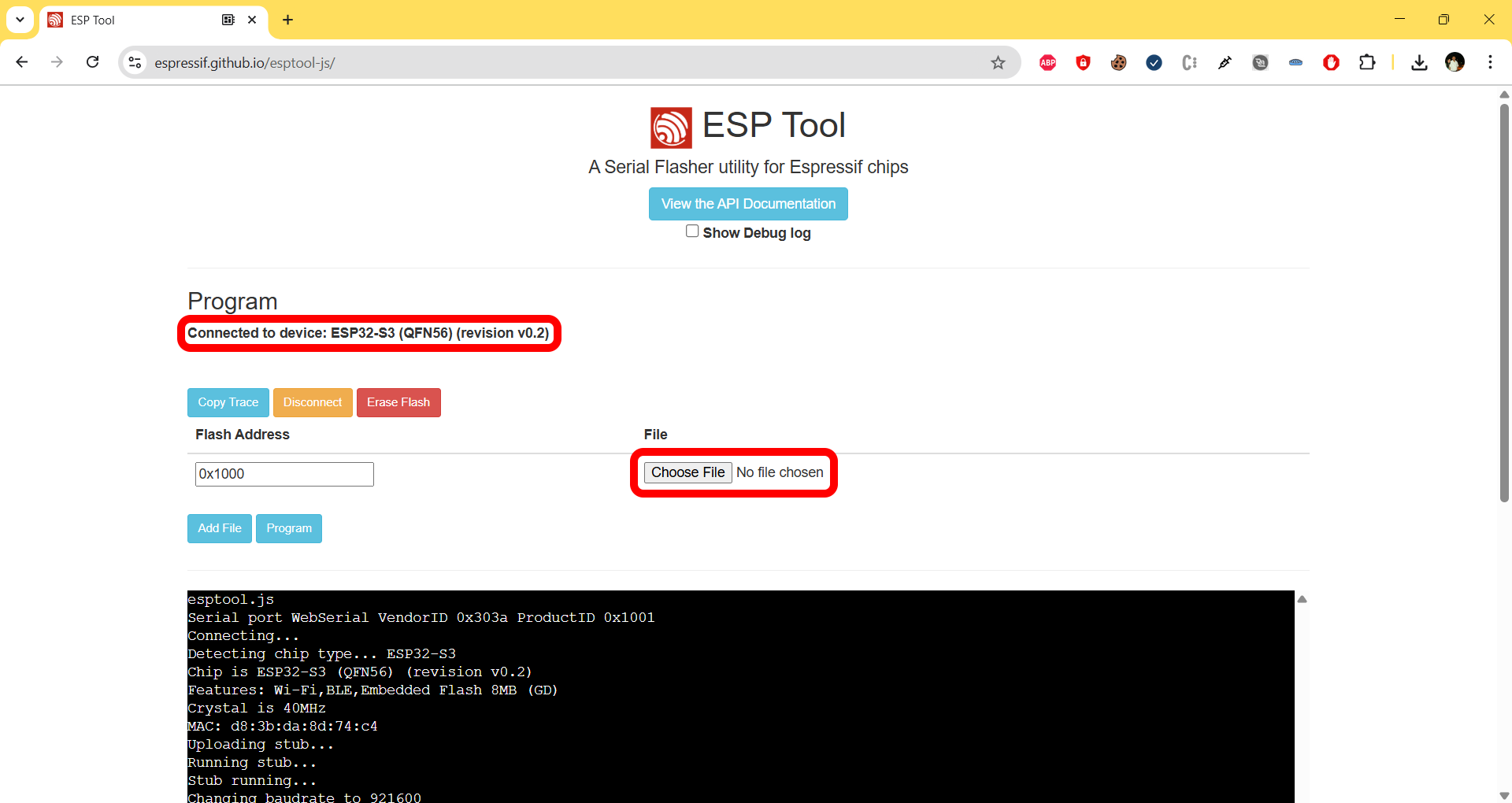
Task: Open the browser Downloads icon
Action: click(x=1419, y=63)
